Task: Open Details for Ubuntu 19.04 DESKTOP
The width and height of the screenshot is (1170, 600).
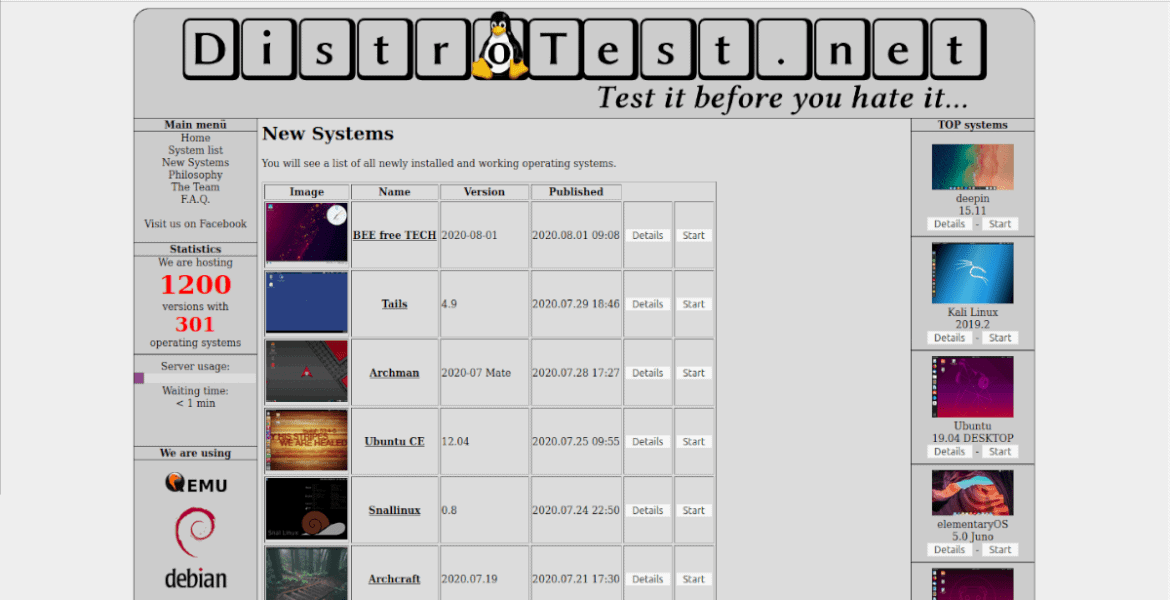Action: click(x=949, y=451)
